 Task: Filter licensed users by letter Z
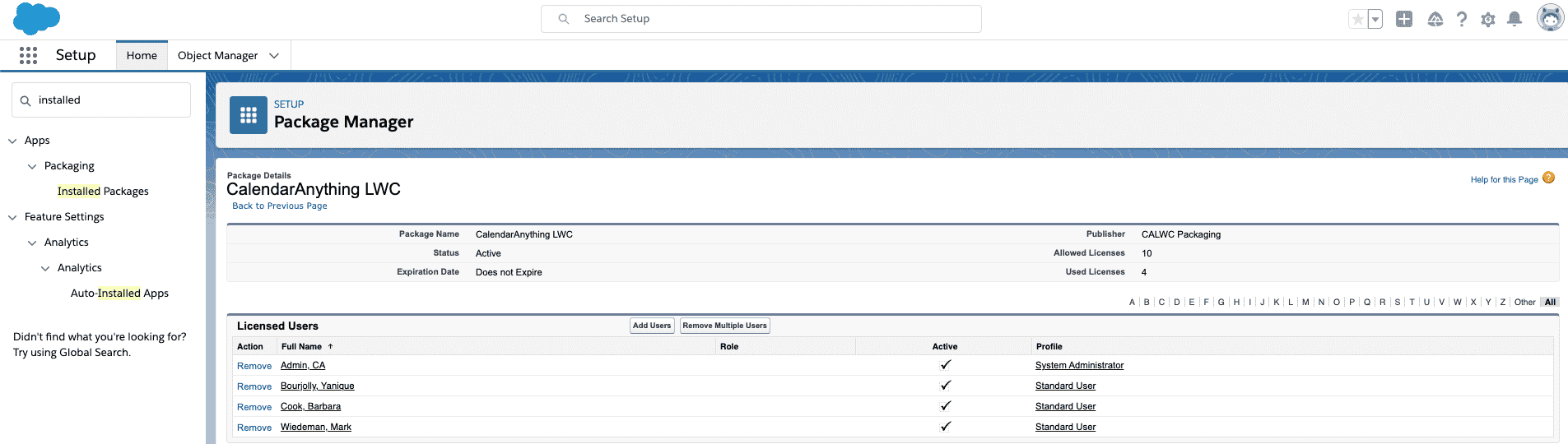pos(1503,302)
